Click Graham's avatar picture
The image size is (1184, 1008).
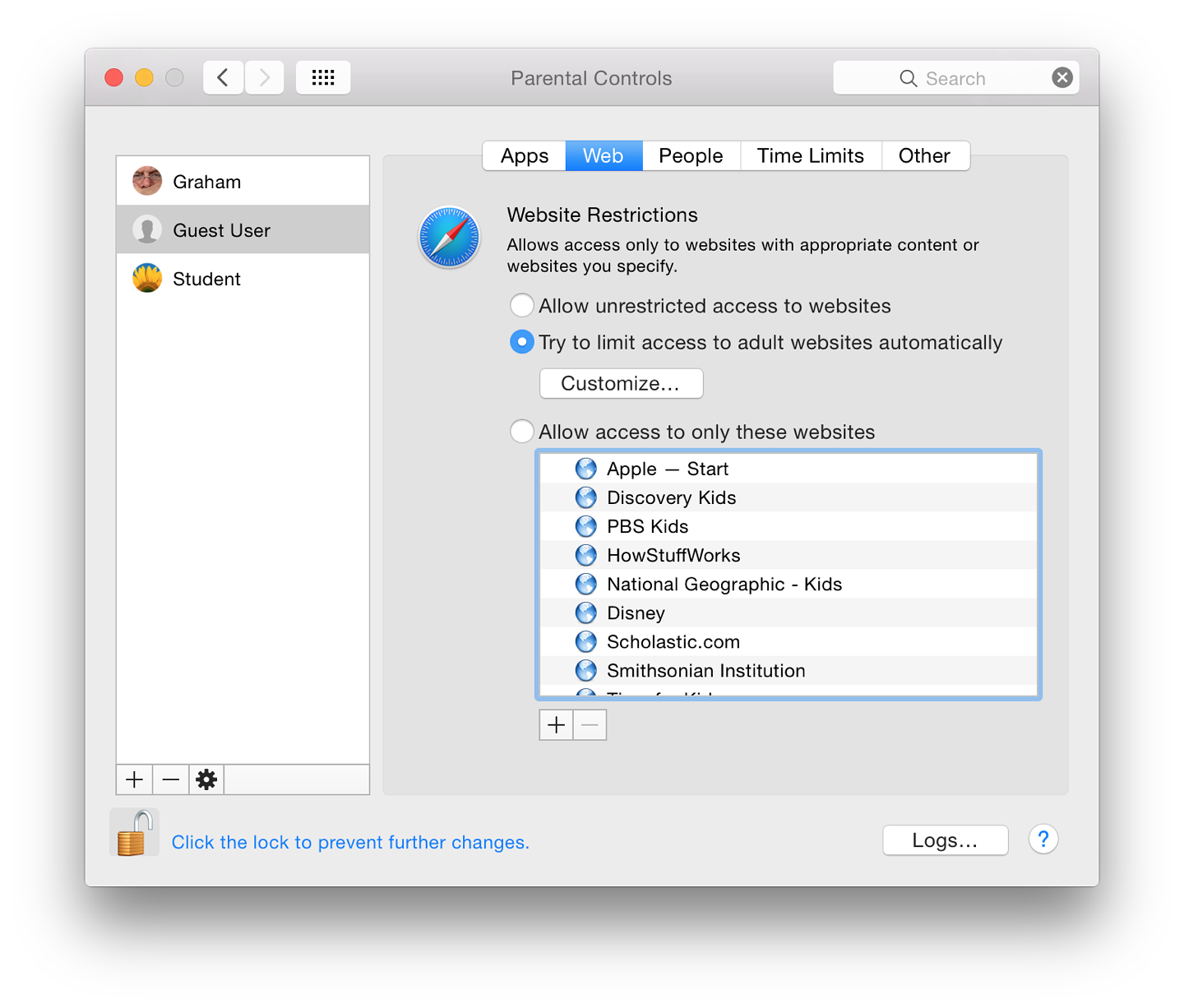(147, 181)
